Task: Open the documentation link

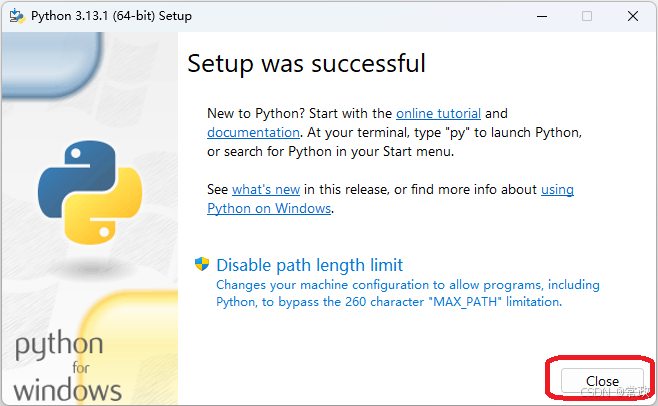Action: [x=253, y=133]
